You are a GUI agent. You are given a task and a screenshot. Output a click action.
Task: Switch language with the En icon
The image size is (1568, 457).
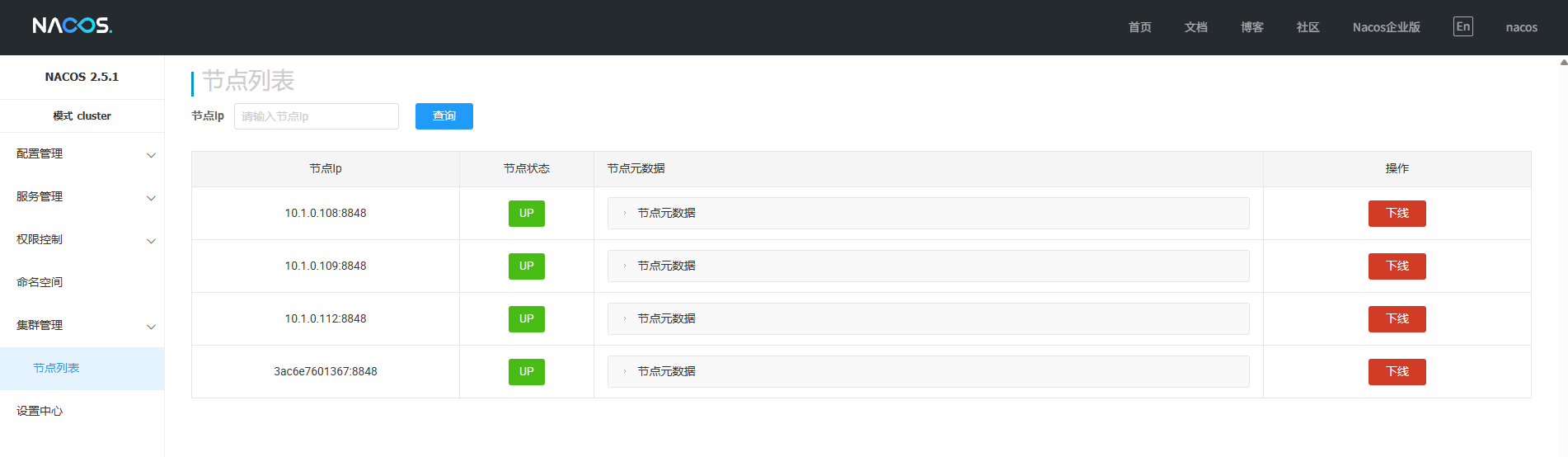click(x=1462, y=26)
